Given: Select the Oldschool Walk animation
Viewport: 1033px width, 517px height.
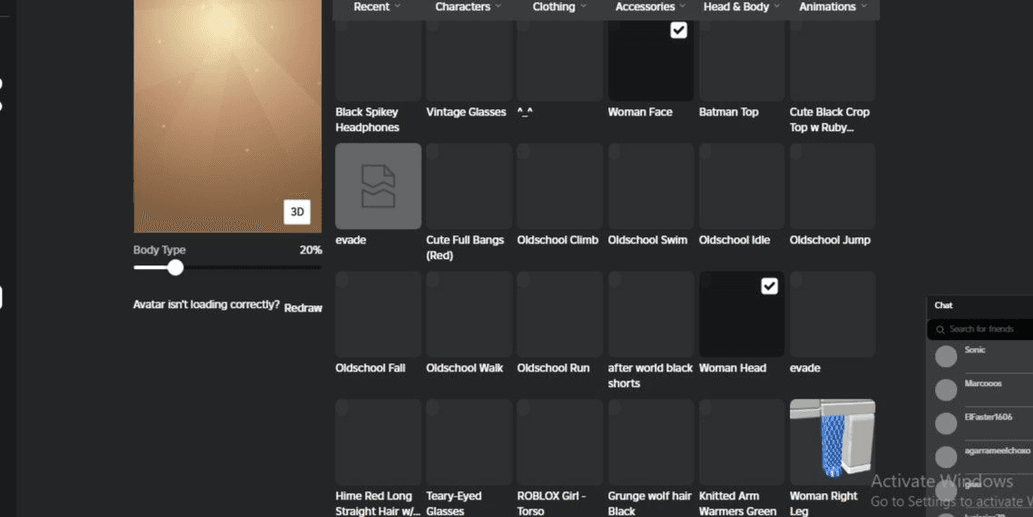Looking at the screenshot, I should coord(469,314).
